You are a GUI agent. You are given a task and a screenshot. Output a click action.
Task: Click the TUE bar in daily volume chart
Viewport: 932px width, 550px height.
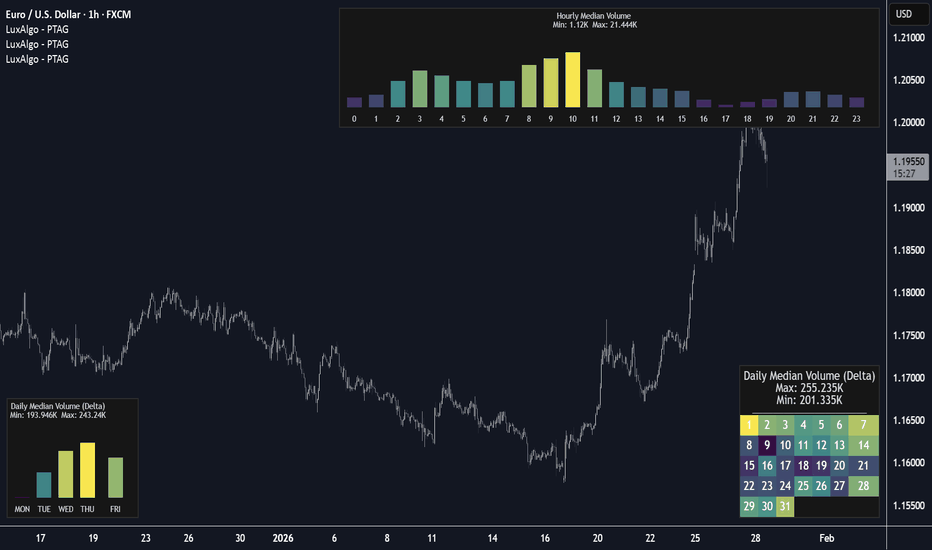point(43,485)
